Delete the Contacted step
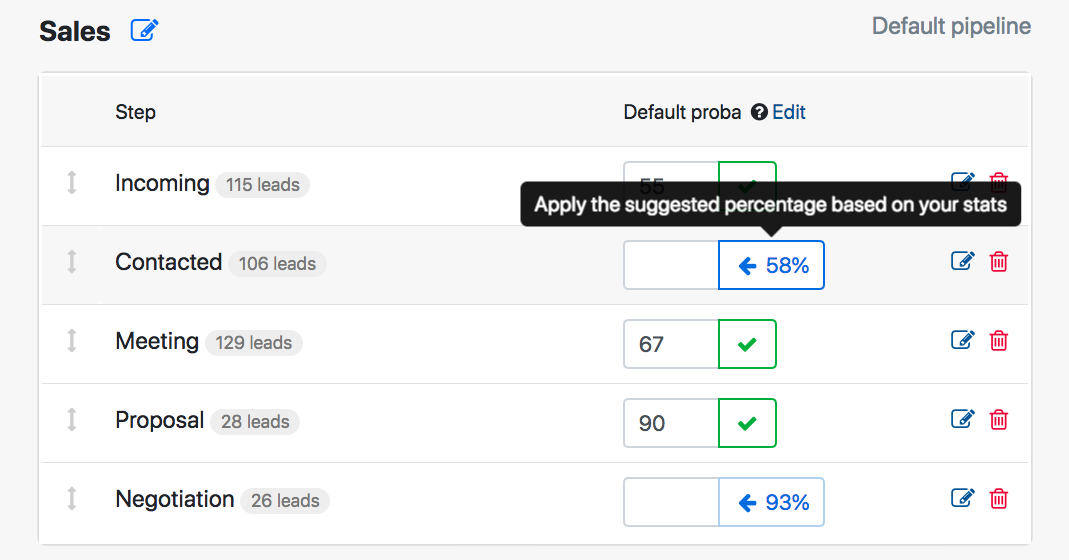The height and width of the screenshot is (560, 1069). (x=998, y=262)
